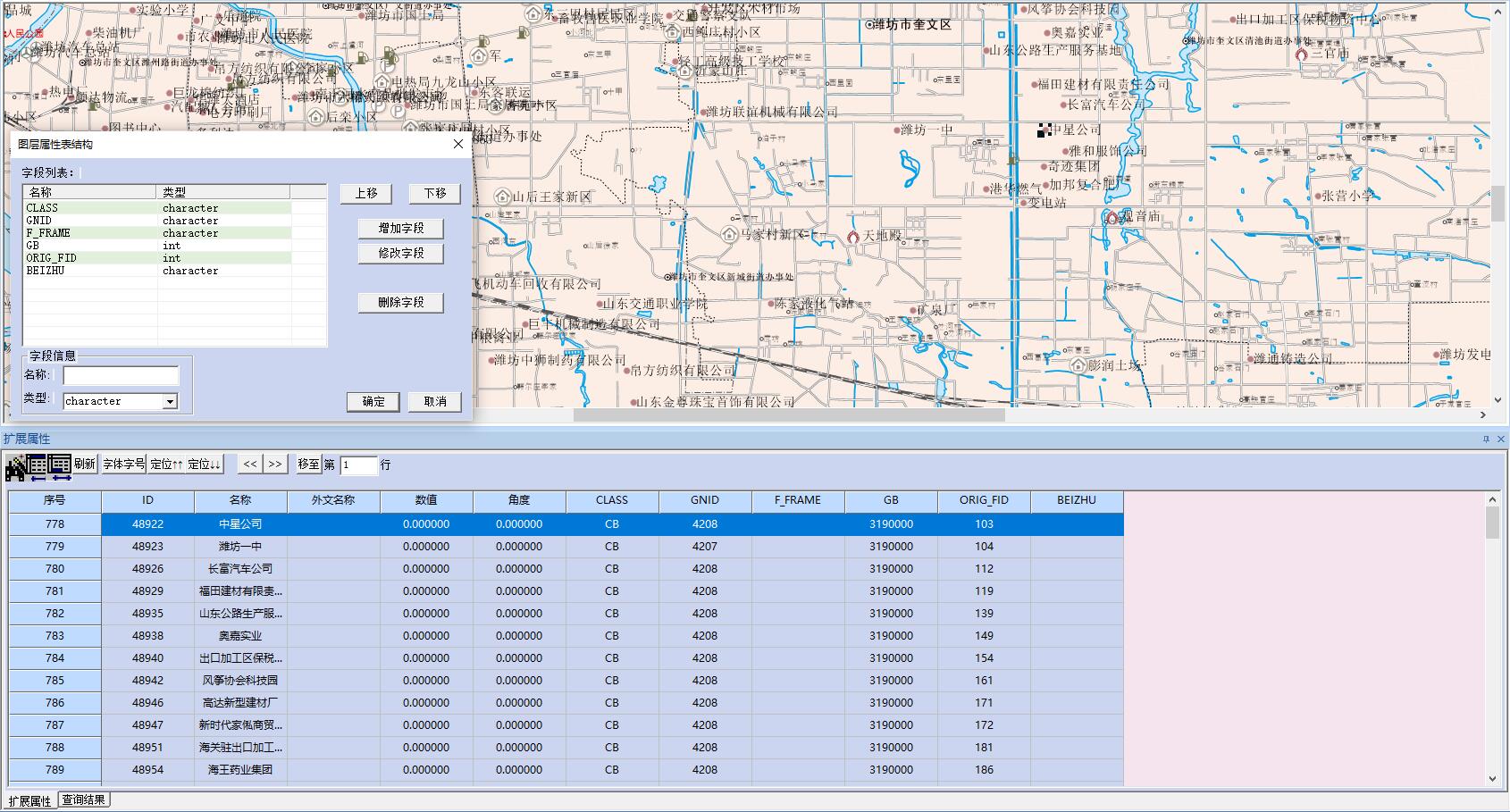This screenshot has width=1510, height=812.
Task: Go to previous page with << button
Action: coord(250,465)
